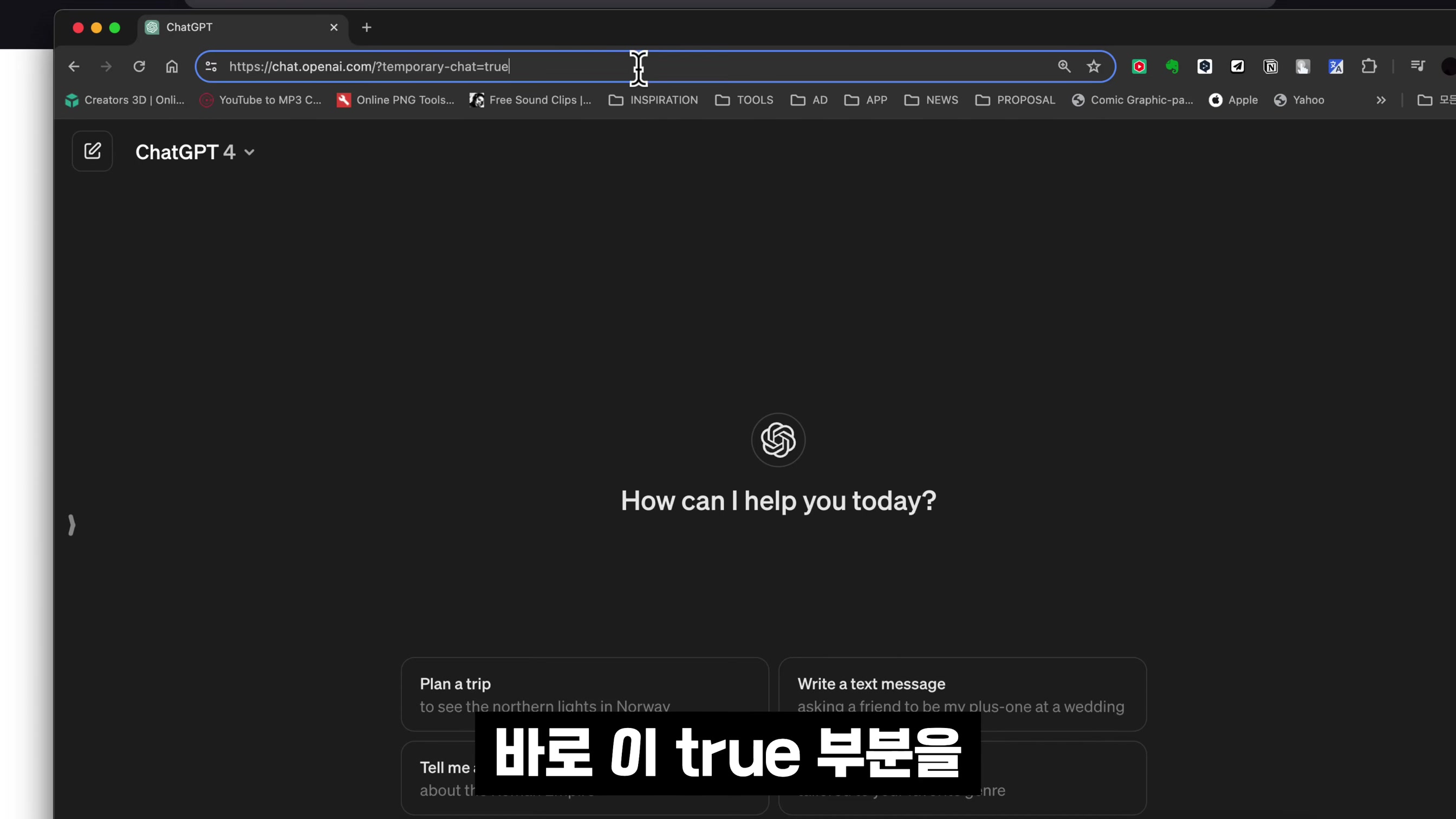Open the paper plane extension
Viewport: 1456px width, 819px height.
1237,67
